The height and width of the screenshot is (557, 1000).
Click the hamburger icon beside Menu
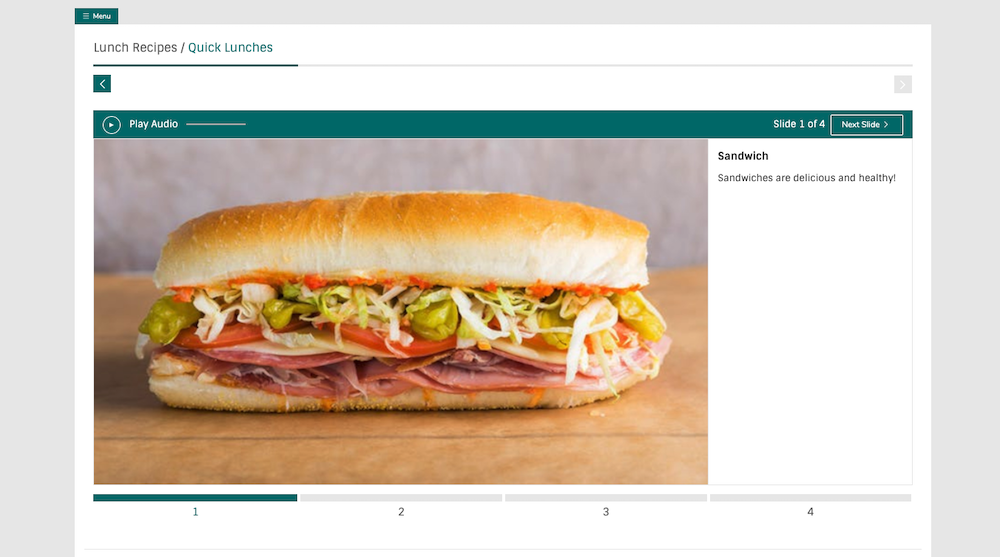[86, 16]
